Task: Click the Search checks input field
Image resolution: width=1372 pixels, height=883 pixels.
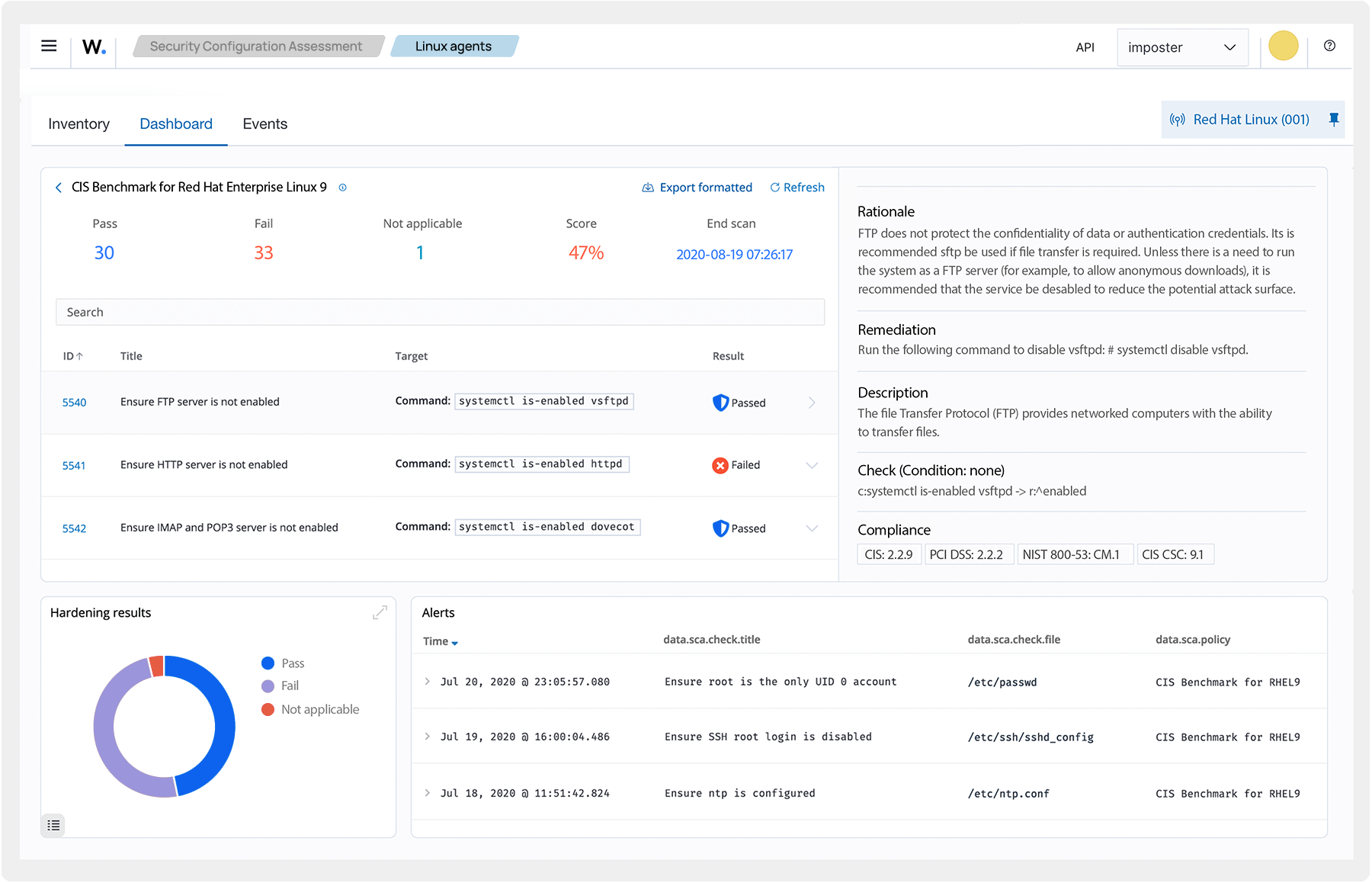Action: pyautogui.click(x=440, y=312)
